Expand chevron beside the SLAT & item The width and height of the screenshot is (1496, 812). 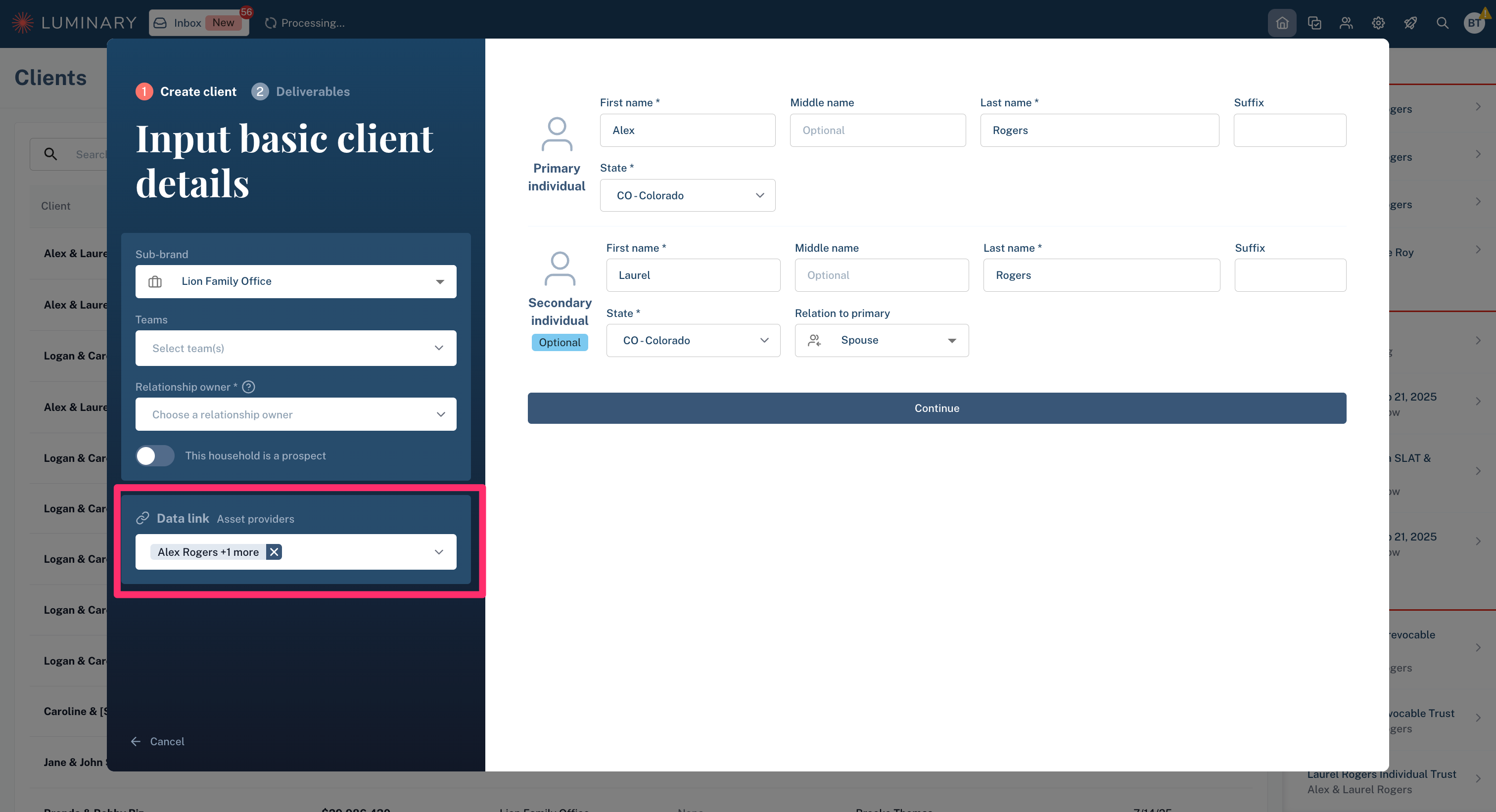tap(1478, 471)
